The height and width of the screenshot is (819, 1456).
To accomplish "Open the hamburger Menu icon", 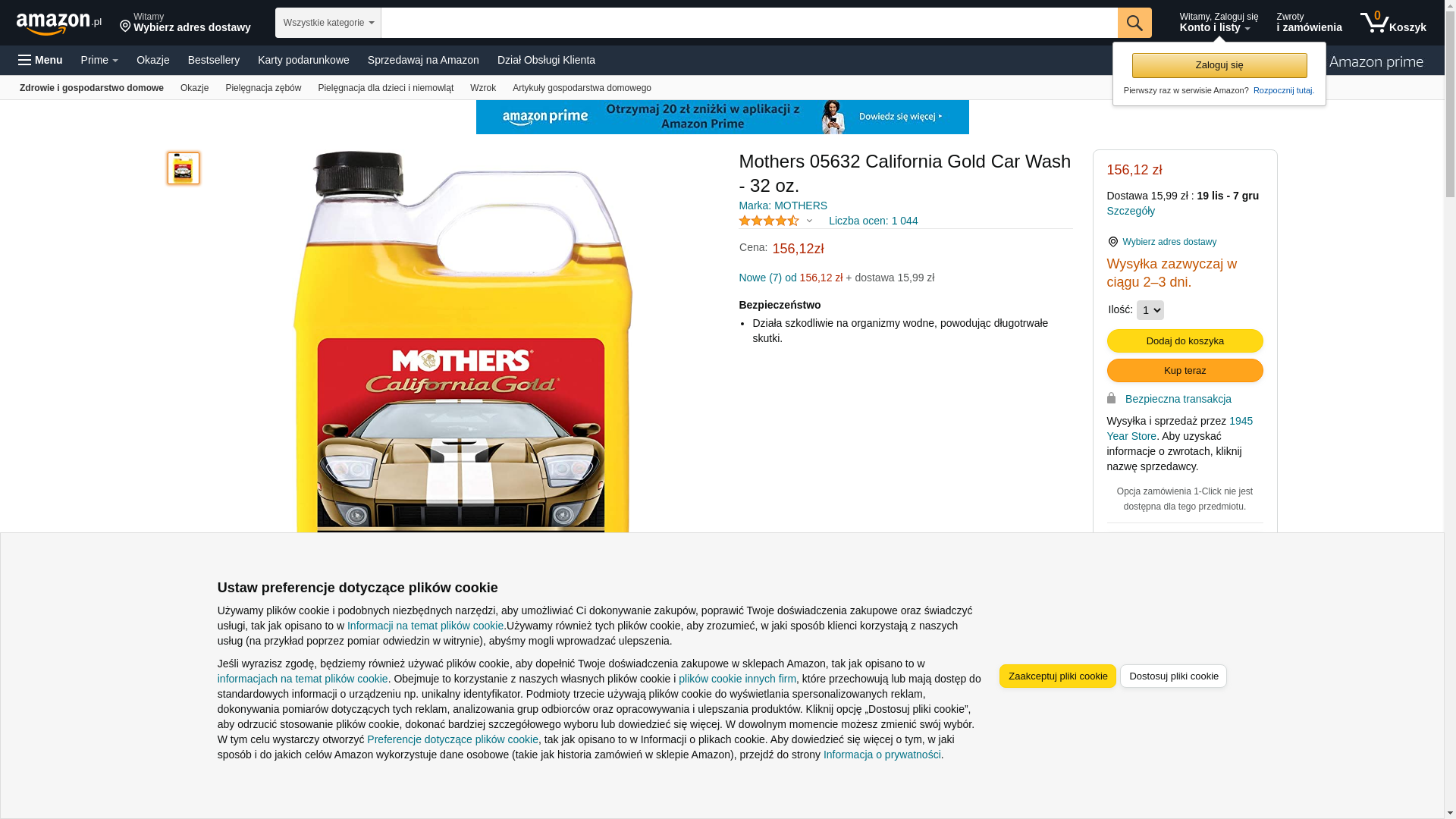I will pos(25,60).
